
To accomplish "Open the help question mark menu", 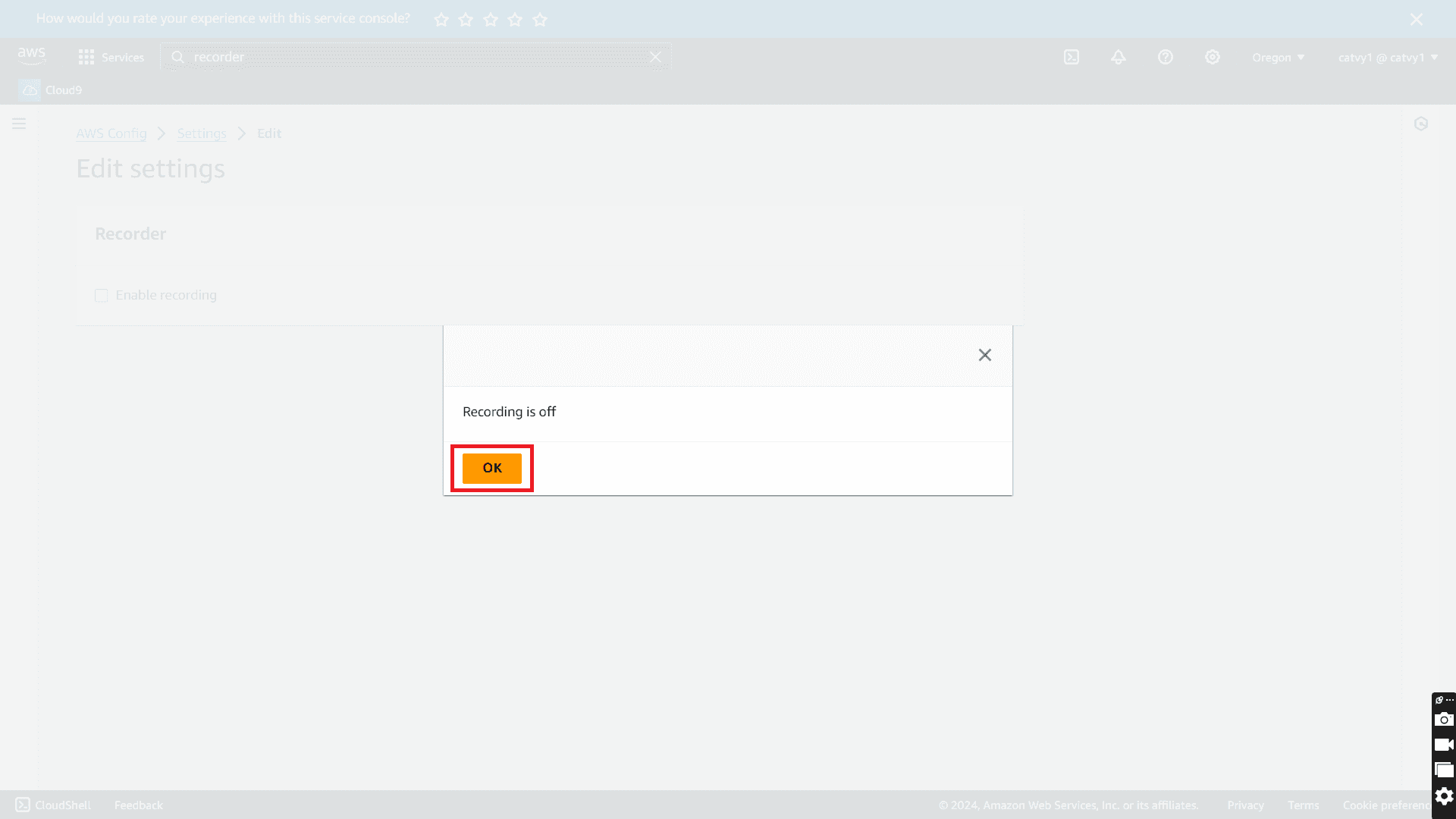I will (1165, 57).
